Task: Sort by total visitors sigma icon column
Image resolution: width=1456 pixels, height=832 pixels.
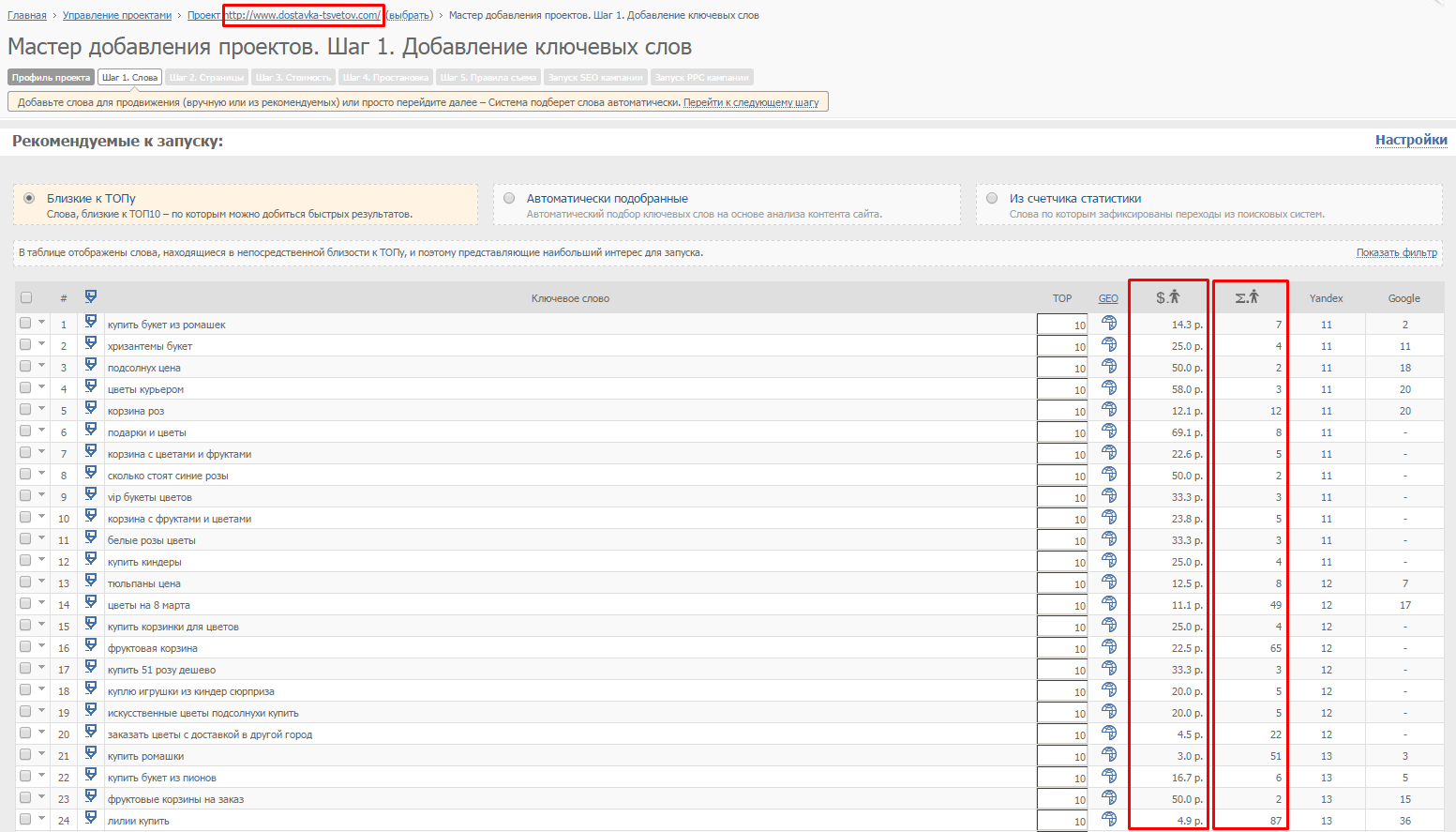Action: click(x=1247, y=297)
